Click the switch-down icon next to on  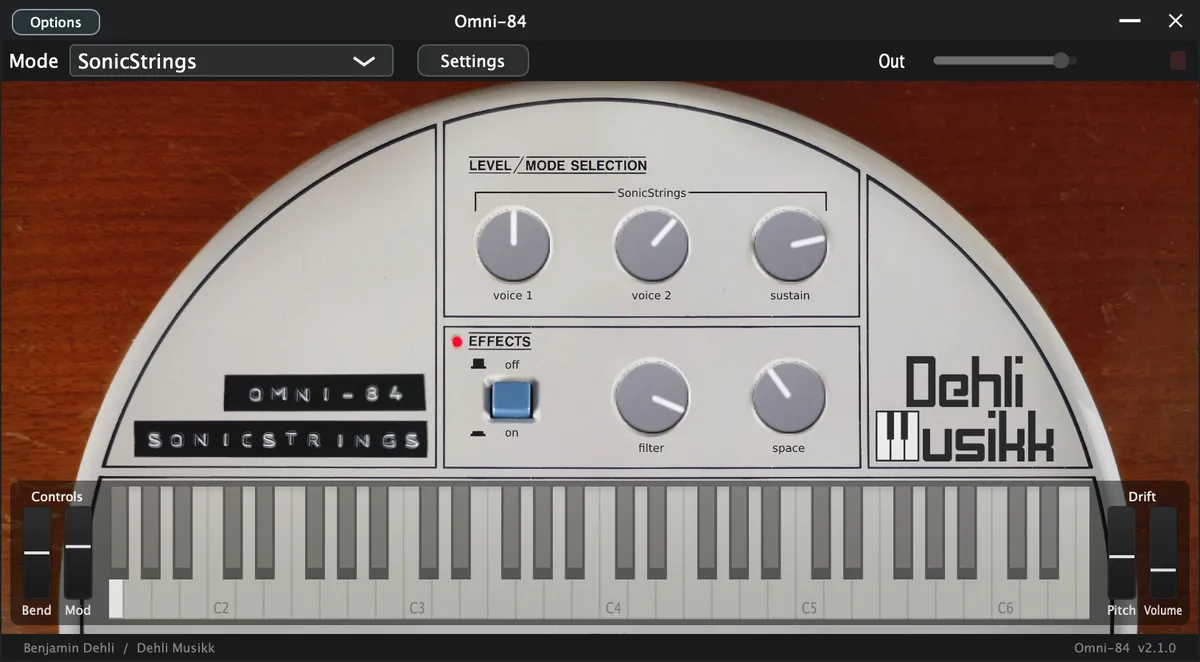coord(479,433)
